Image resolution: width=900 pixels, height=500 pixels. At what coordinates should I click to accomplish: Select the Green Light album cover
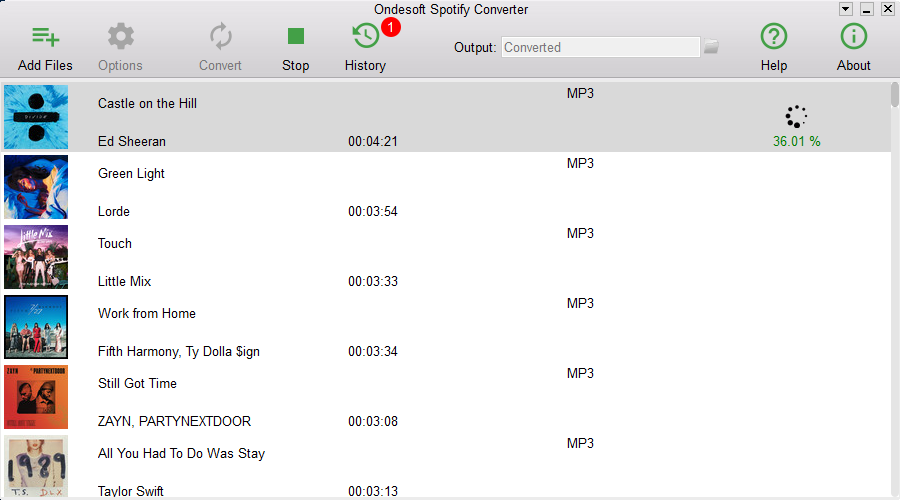point(36,187)
